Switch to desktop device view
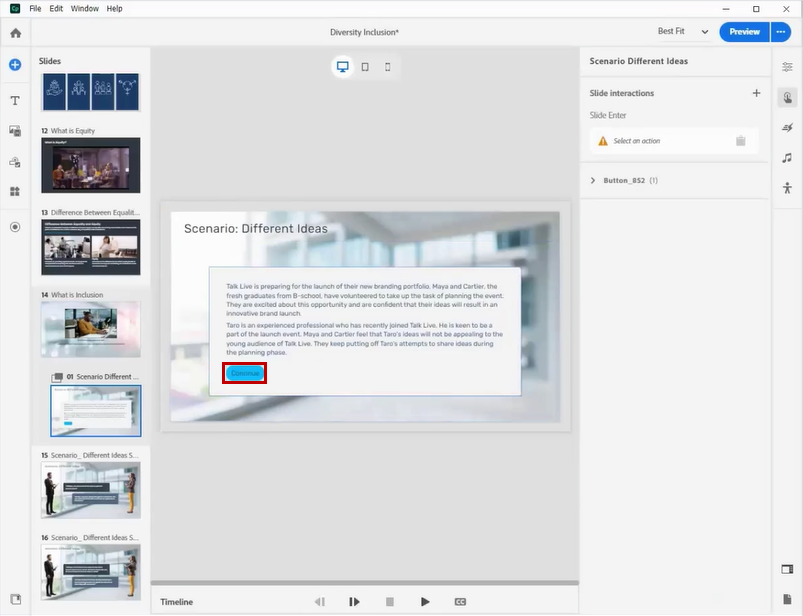The width and height of the screenshot is (803, 616). point(343,67)
